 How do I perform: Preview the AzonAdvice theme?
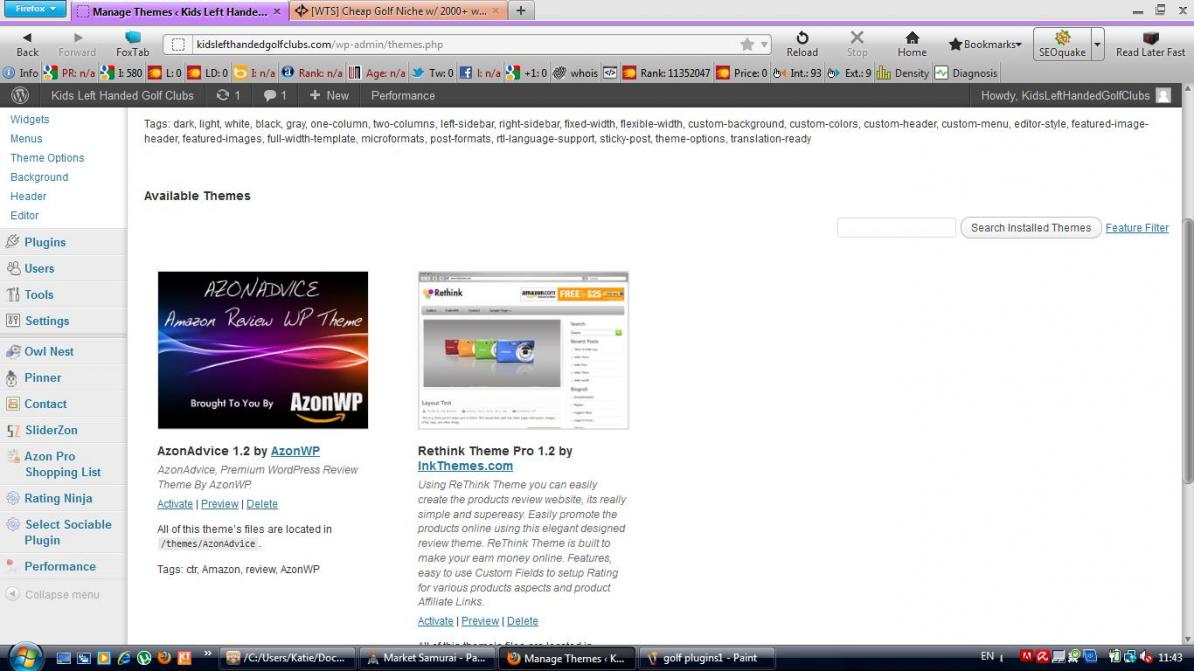219,504
